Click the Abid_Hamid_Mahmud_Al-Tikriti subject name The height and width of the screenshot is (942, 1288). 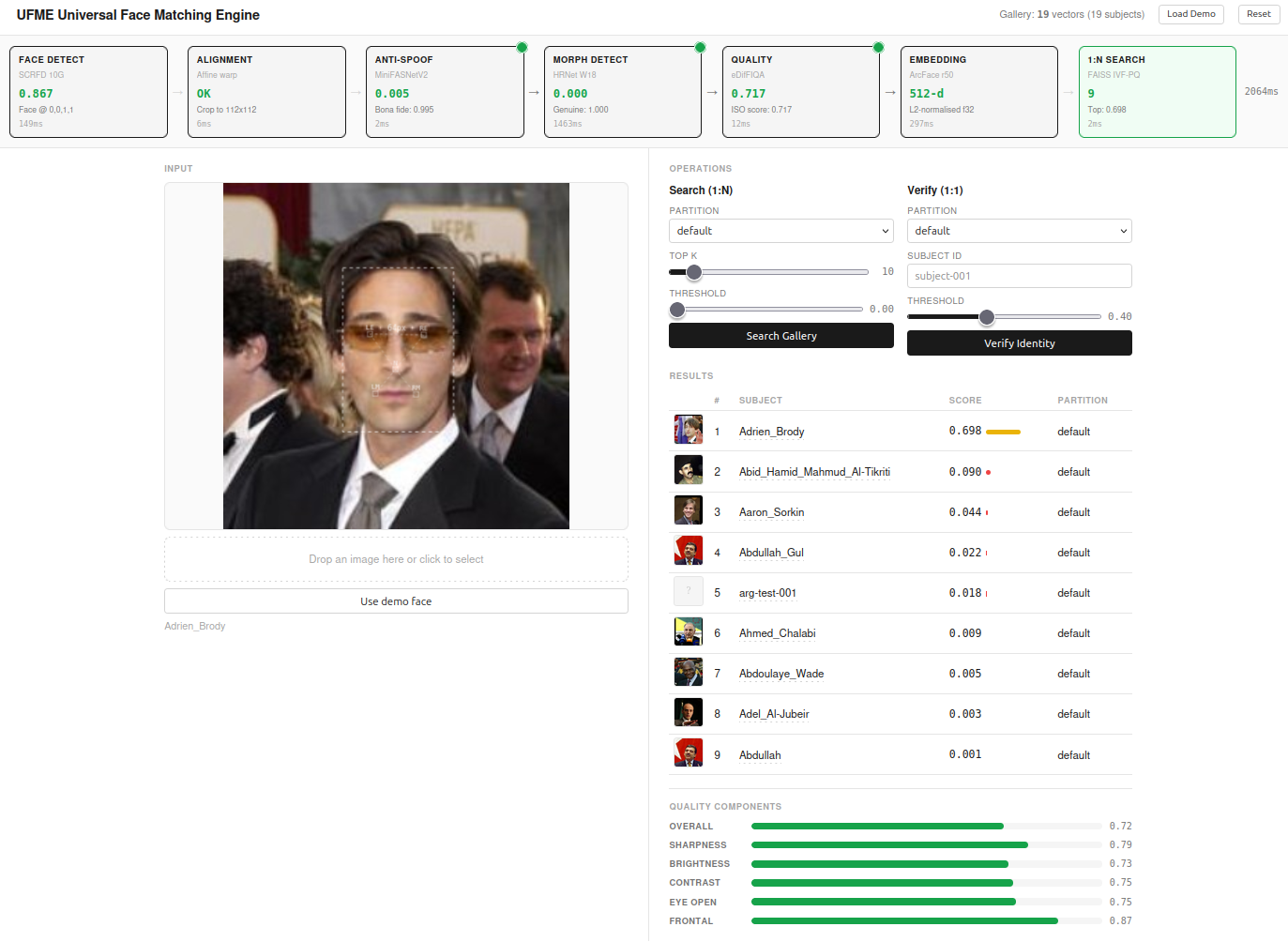(814, 472)
